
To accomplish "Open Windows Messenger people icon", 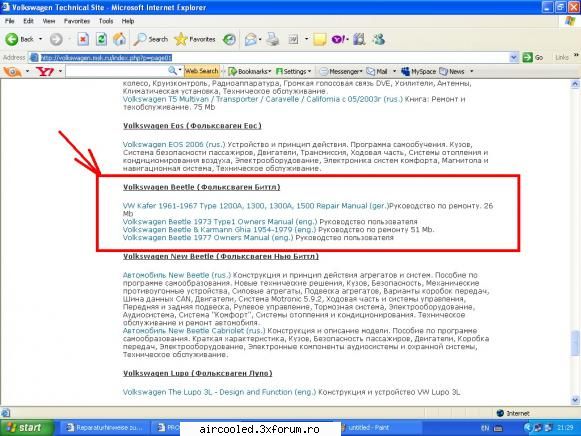I will pyautogui.click(x=378, y=39).
